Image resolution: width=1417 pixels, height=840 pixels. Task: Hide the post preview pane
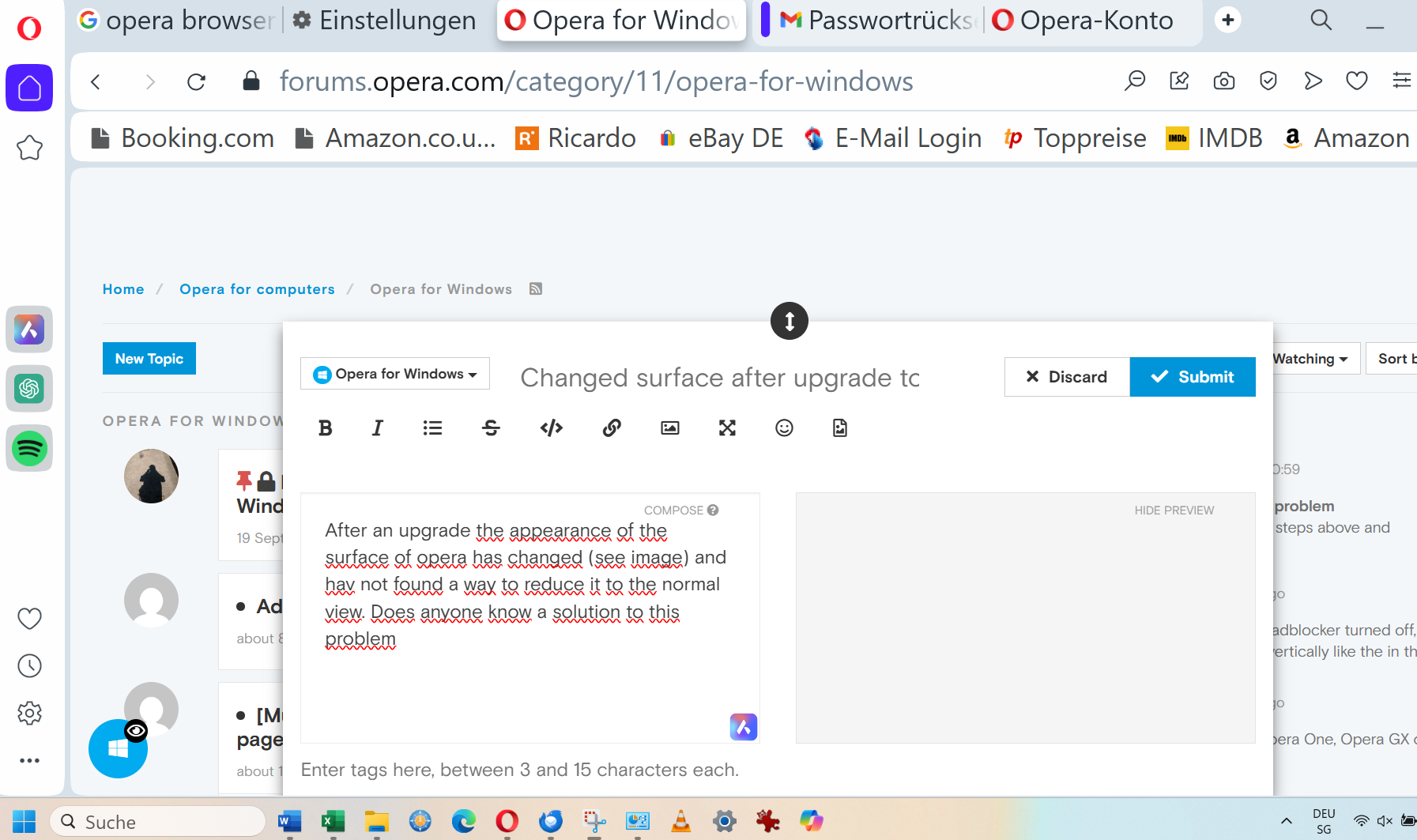[1174, 510]
